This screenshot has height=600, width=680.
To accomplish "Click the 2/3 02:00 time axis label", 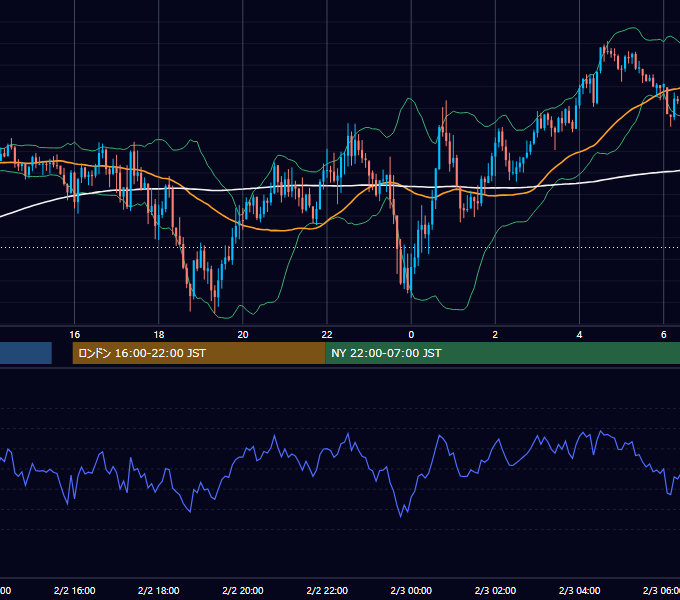I will click(x=495, y=590).
